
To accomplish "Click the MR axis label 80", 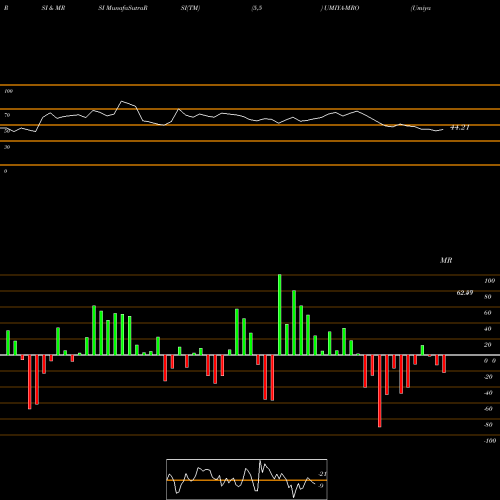I will (x=488, y=297).
